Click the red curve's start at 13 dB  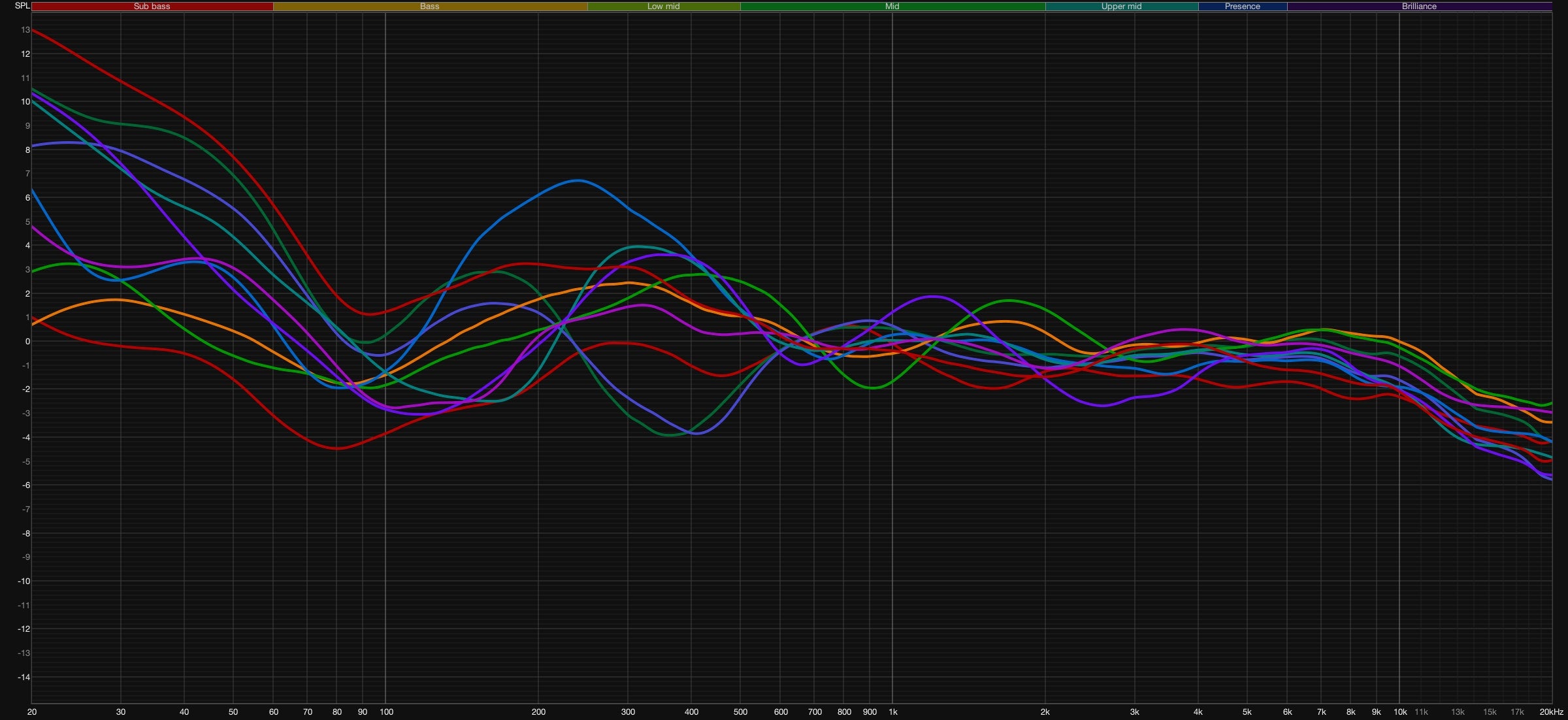coord(34,30)
